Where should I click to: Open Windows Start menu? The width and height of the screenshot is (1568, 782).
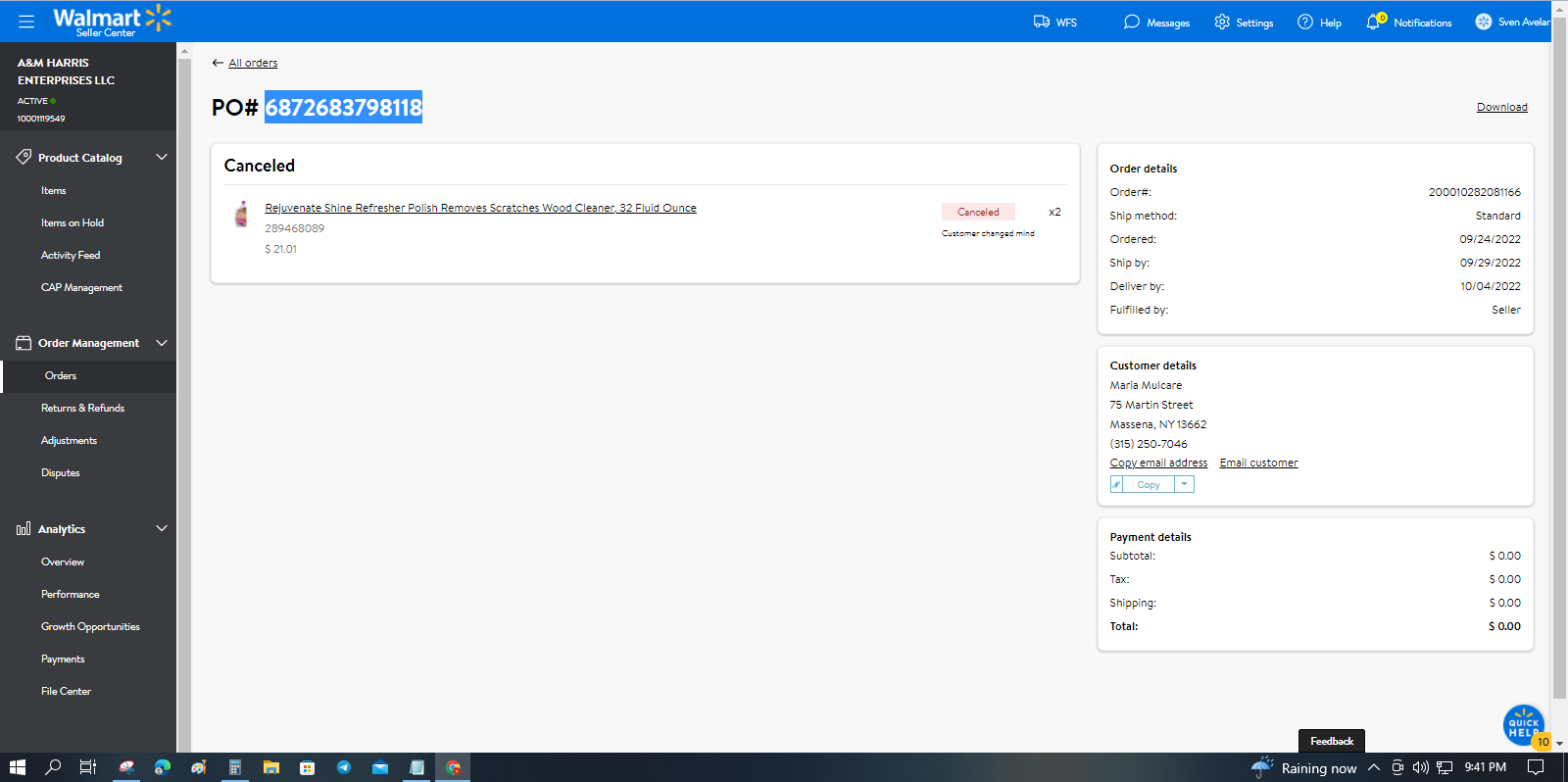(x=17, y=767)
